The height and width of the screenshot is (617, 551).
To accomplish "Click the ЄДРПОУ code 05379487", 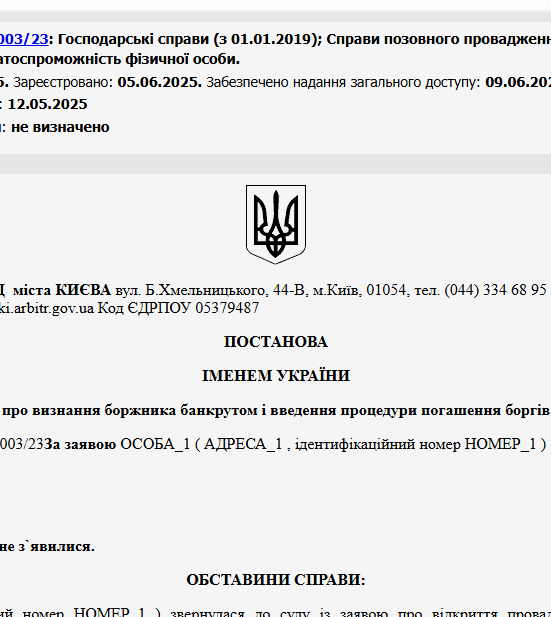I will 227,308.
